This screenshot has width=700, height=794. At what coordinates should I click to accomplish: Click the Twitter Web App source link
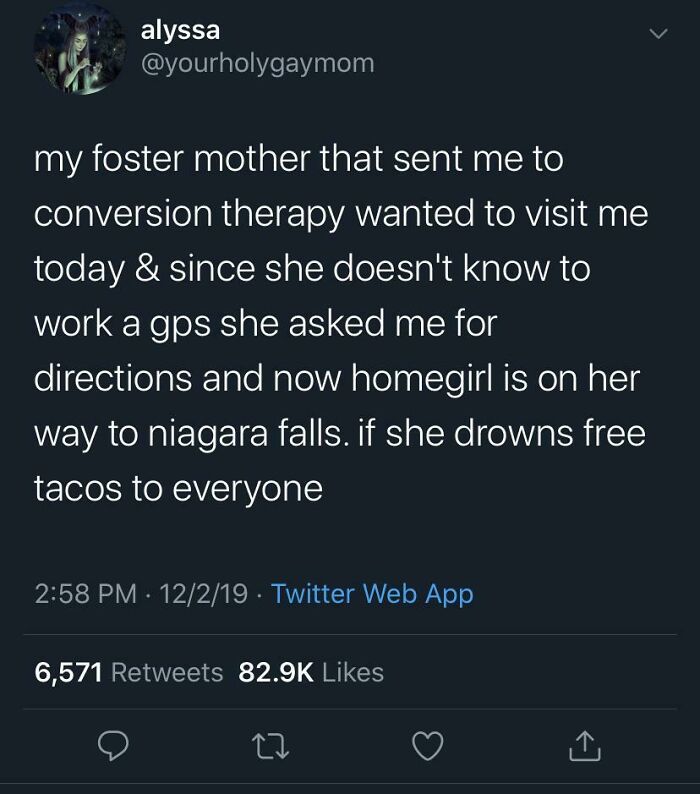[372, 594]
